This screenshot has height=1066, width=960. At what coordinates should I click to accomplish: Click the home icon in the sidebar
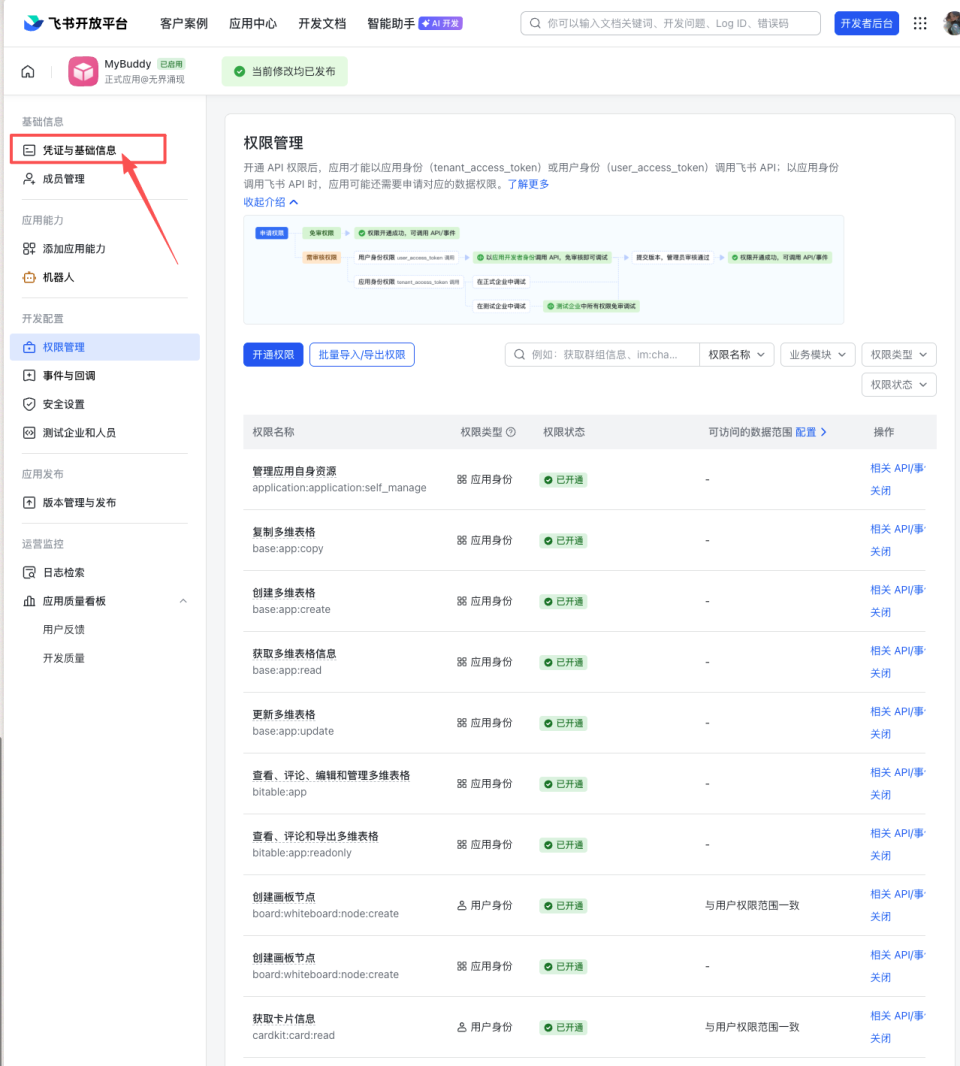27,71
